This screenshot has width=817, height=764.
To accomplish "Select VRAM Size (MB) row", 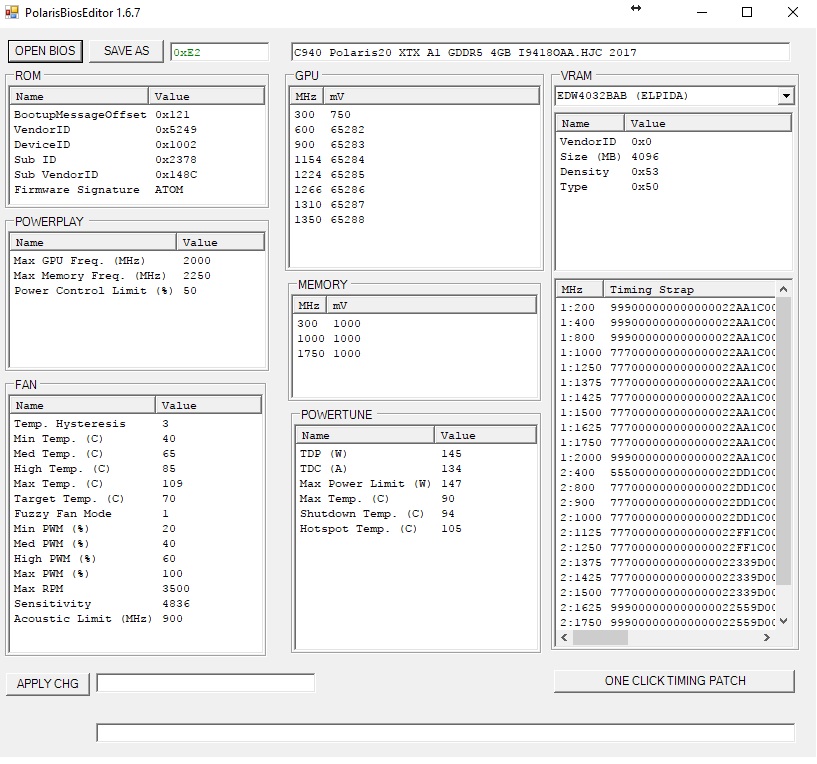I will pos(674,157).
